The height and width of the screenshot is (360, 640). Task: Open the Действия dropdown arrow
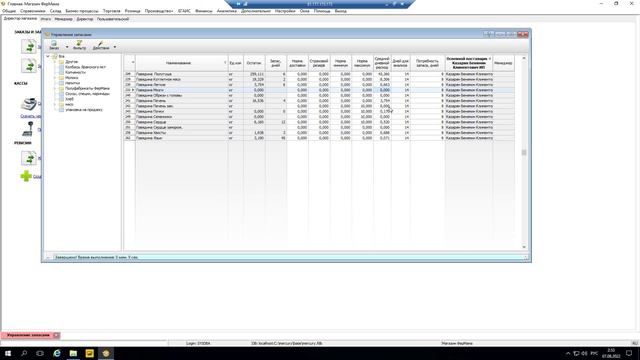(114, 47)
